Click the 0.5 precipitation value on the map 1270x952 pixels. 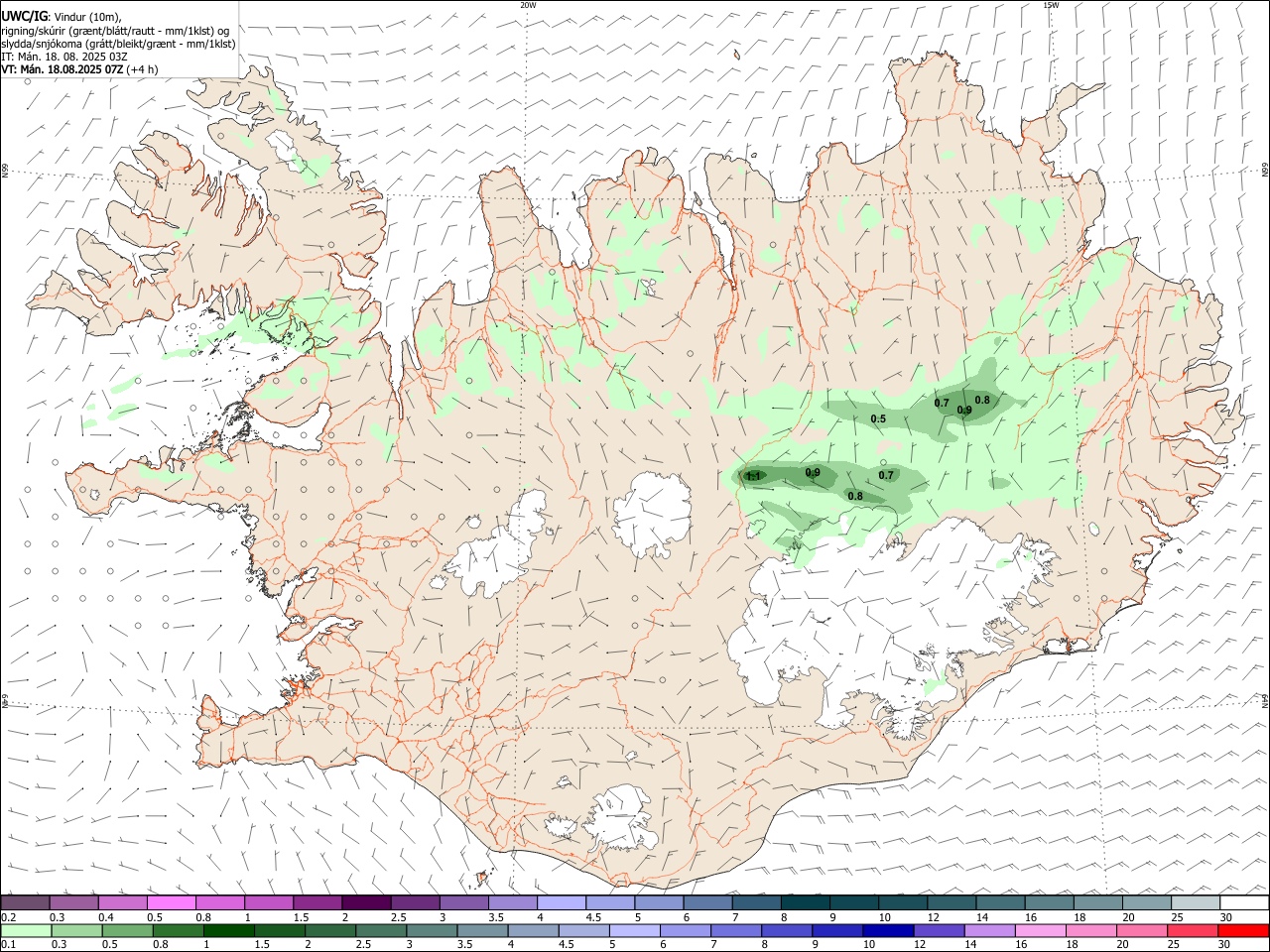[878, 419]
